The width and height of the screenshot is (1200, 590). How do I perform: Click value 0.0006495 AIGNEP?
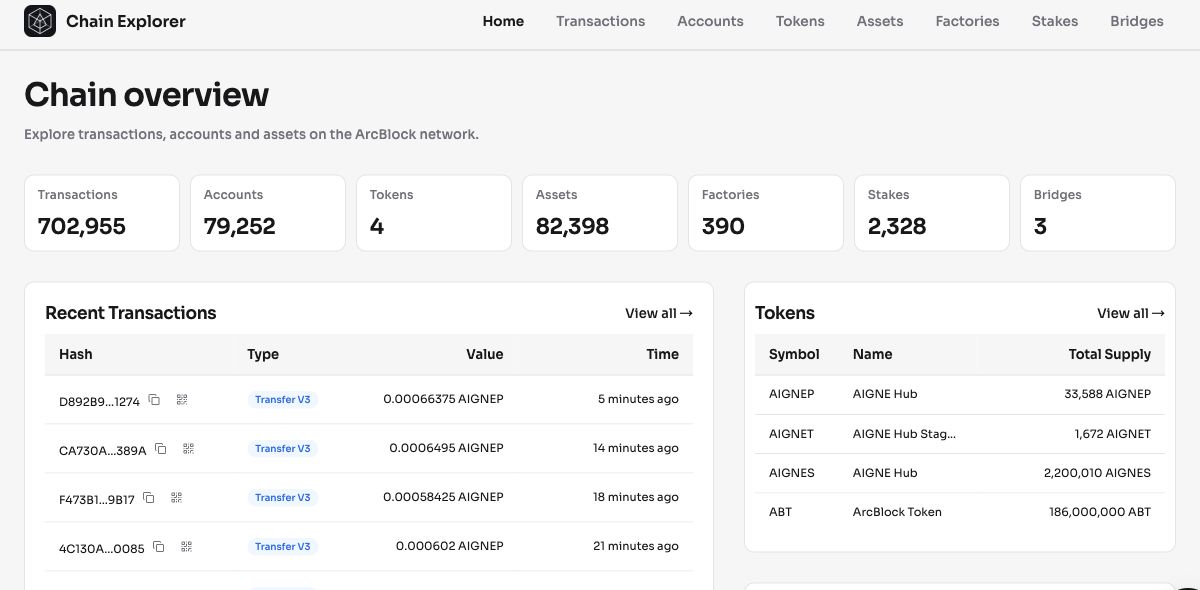446,448
